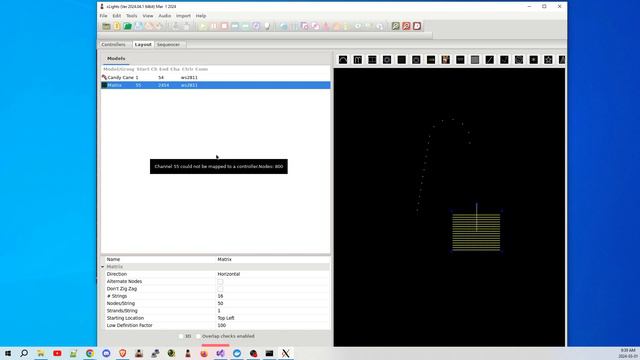Click the yellow matrix model in preview
This screenshot has width=640, height=360.
[476, 232]
